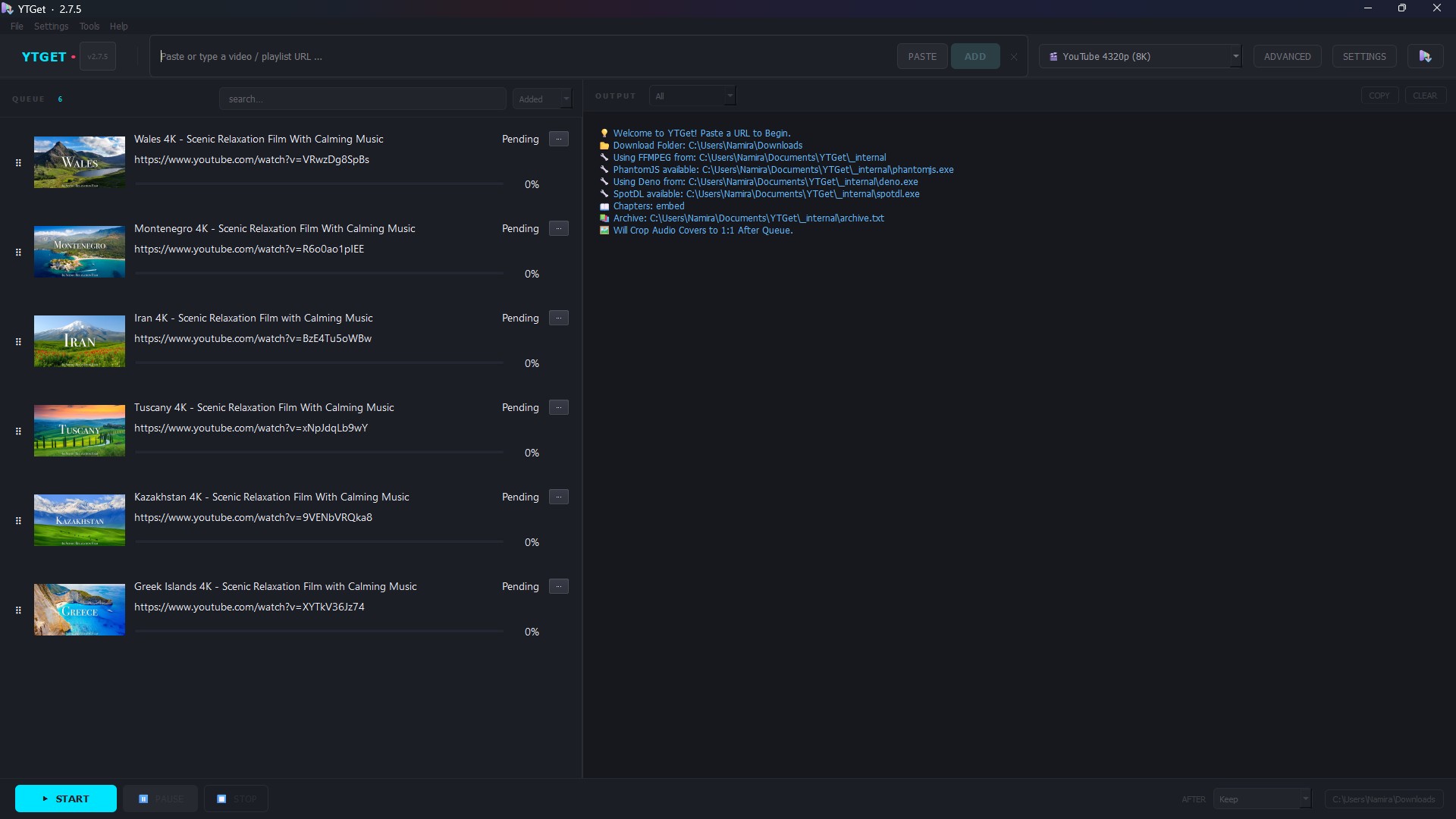Click the Wales 4K progress bar

point(319,184)
